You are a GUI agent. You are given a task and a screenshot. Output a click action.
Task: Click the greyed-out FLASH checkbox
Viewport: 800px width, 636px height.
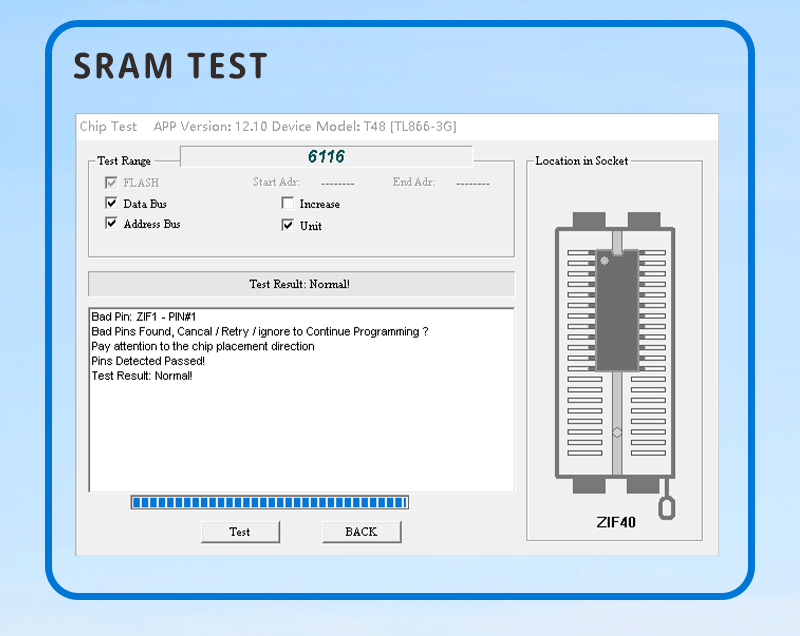111,183
